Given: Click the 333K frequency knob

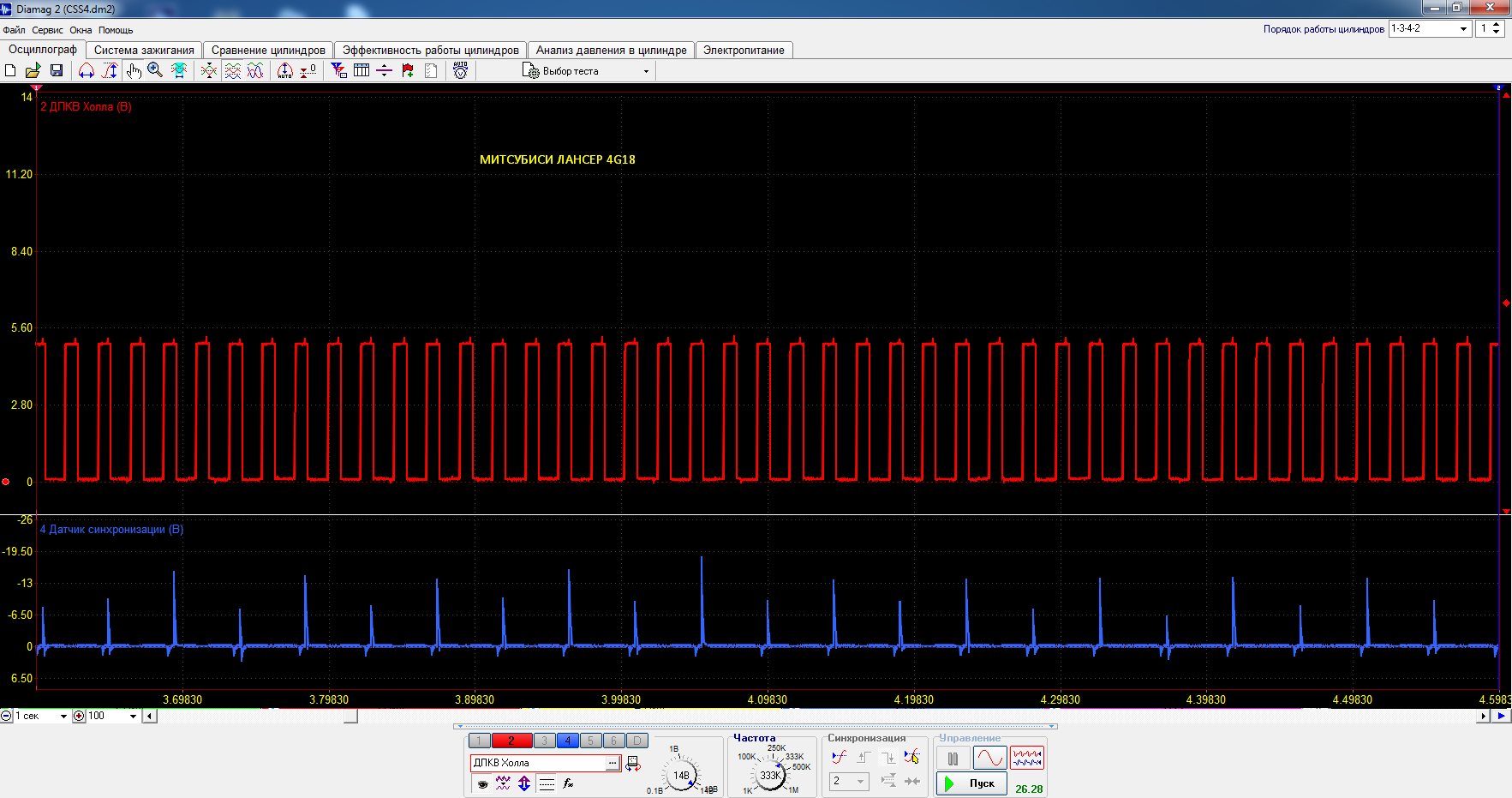Looking at the screenshot, I should [770, 775].
